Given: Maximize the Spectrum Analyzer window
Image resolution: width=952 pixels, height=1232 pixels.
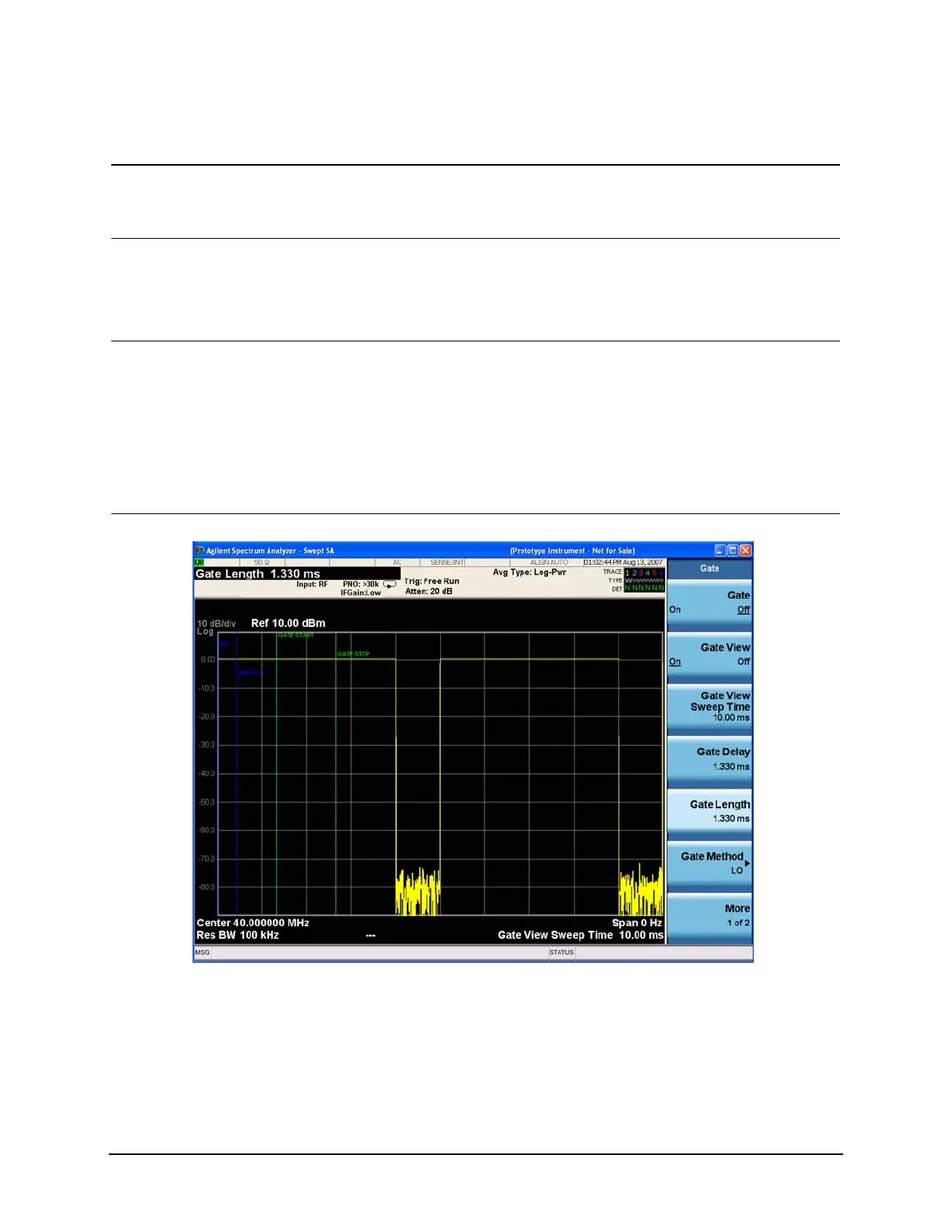Looking at the screenshot, I should [733, 551].
